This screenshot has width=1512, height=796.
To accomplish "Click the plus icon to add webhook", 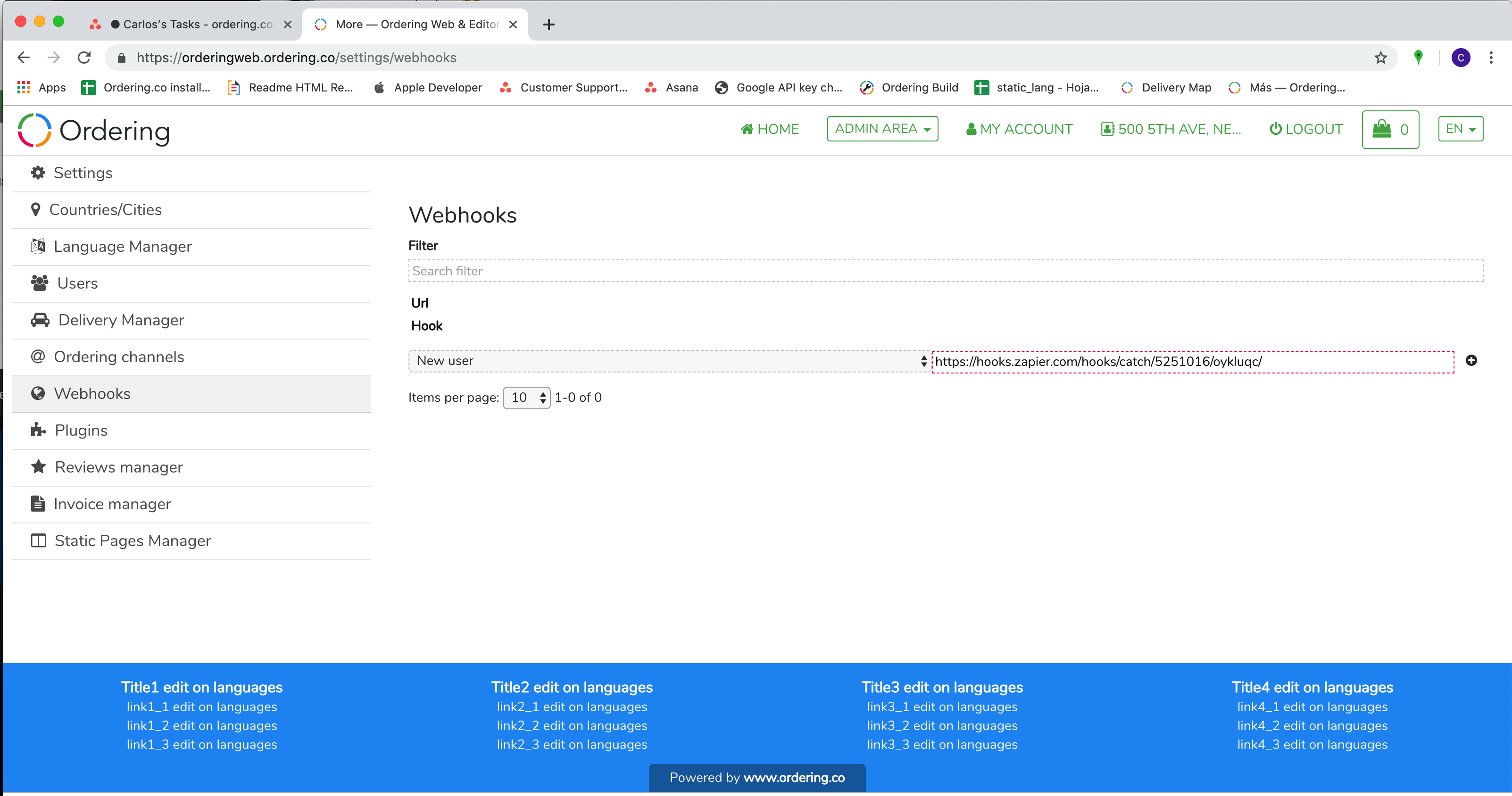I will click(x=1471, y=360).
